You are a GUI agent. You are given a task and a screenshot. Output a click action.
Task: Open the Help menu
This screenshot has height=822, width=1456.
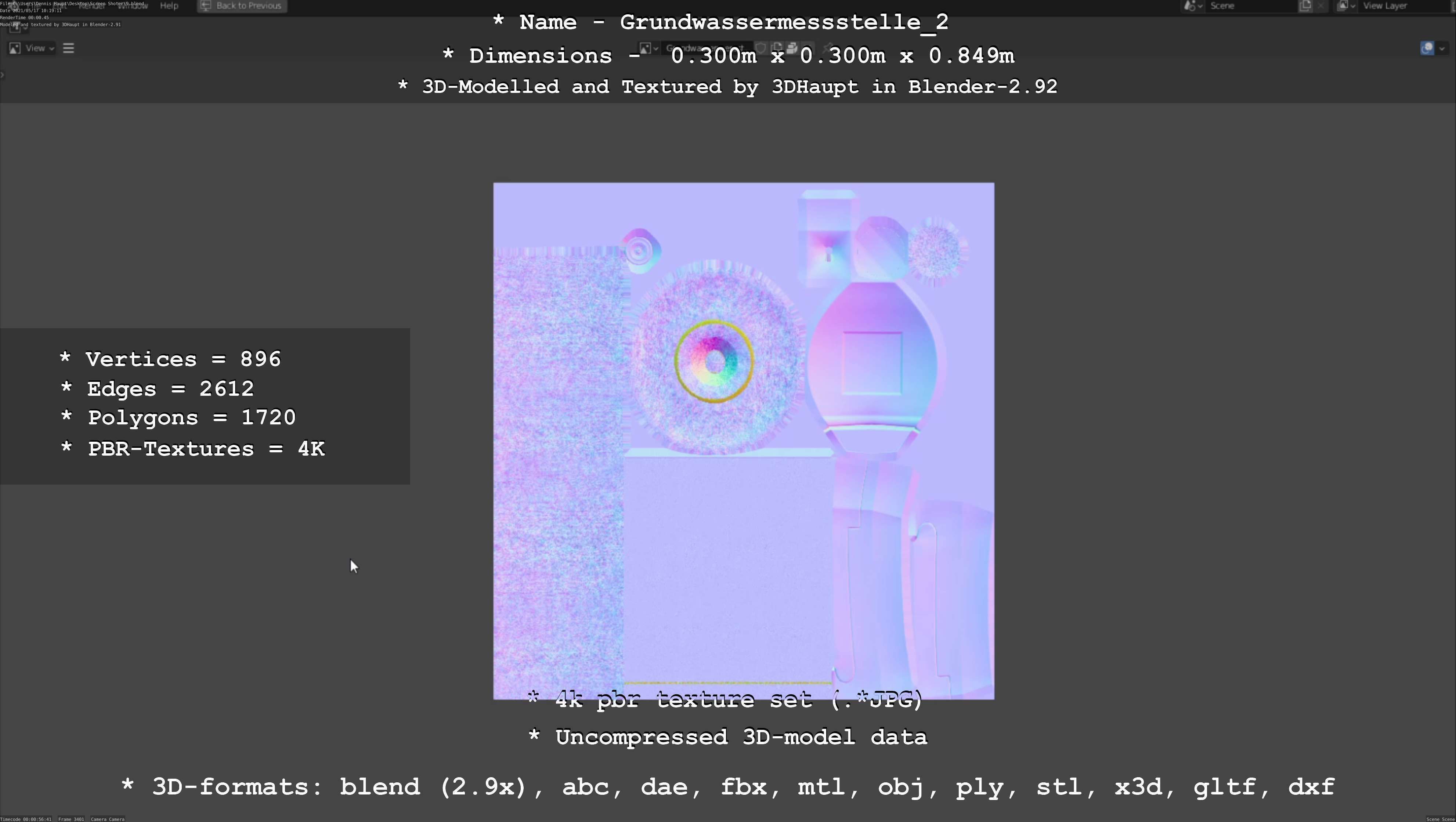pos(169,6)
